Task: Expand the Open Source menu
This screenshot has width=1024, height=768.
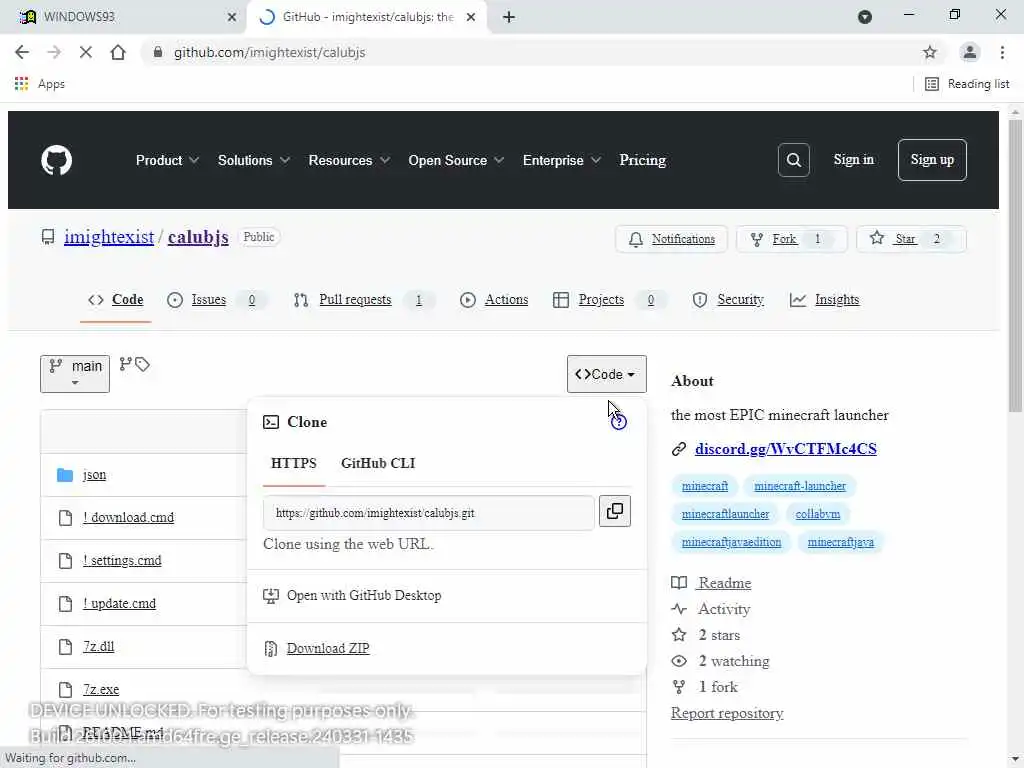Action: click(x=456, y=160)
